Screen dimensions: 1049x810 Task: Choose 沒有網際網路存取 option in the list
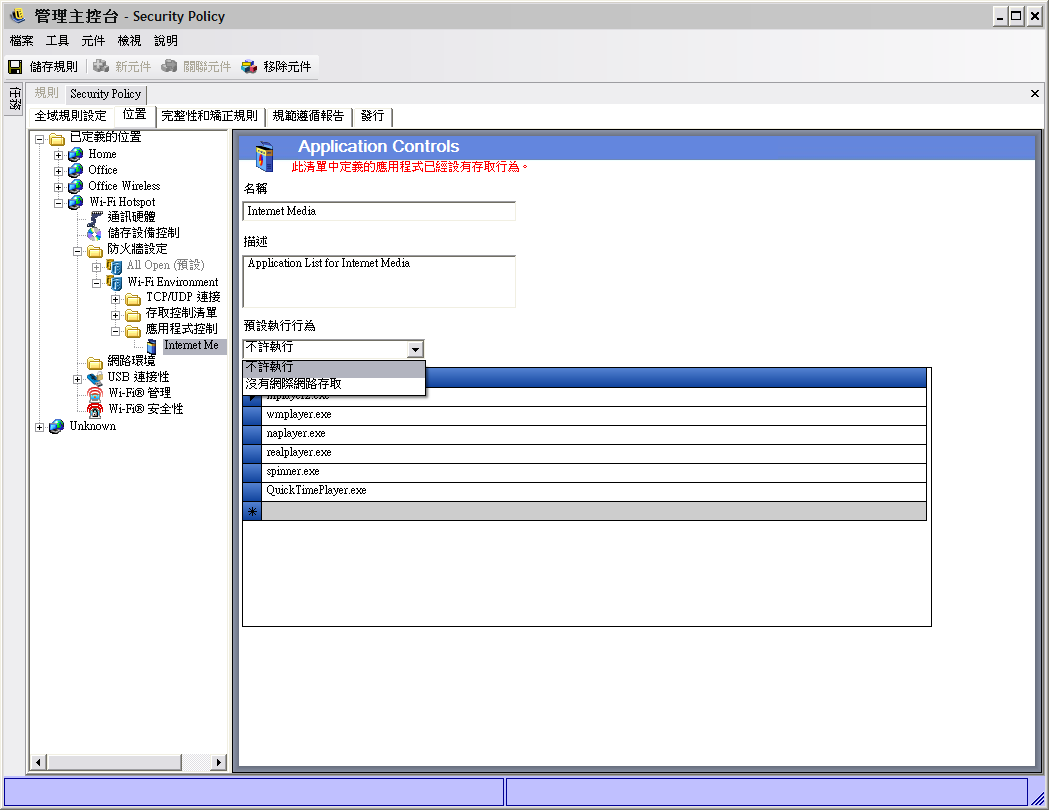[334, 384]
